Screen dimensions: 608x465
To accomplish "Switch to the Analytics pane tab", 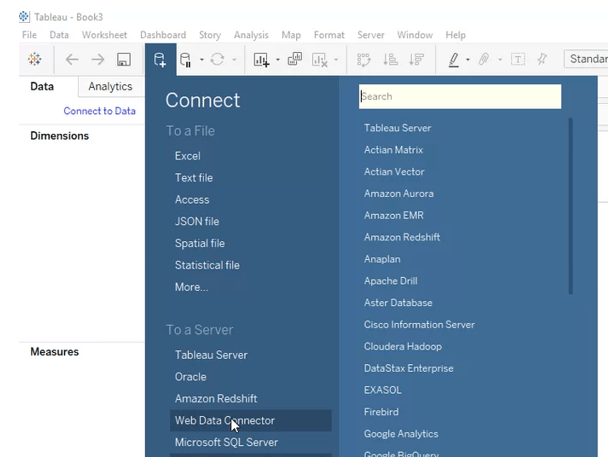I will 110,86.
